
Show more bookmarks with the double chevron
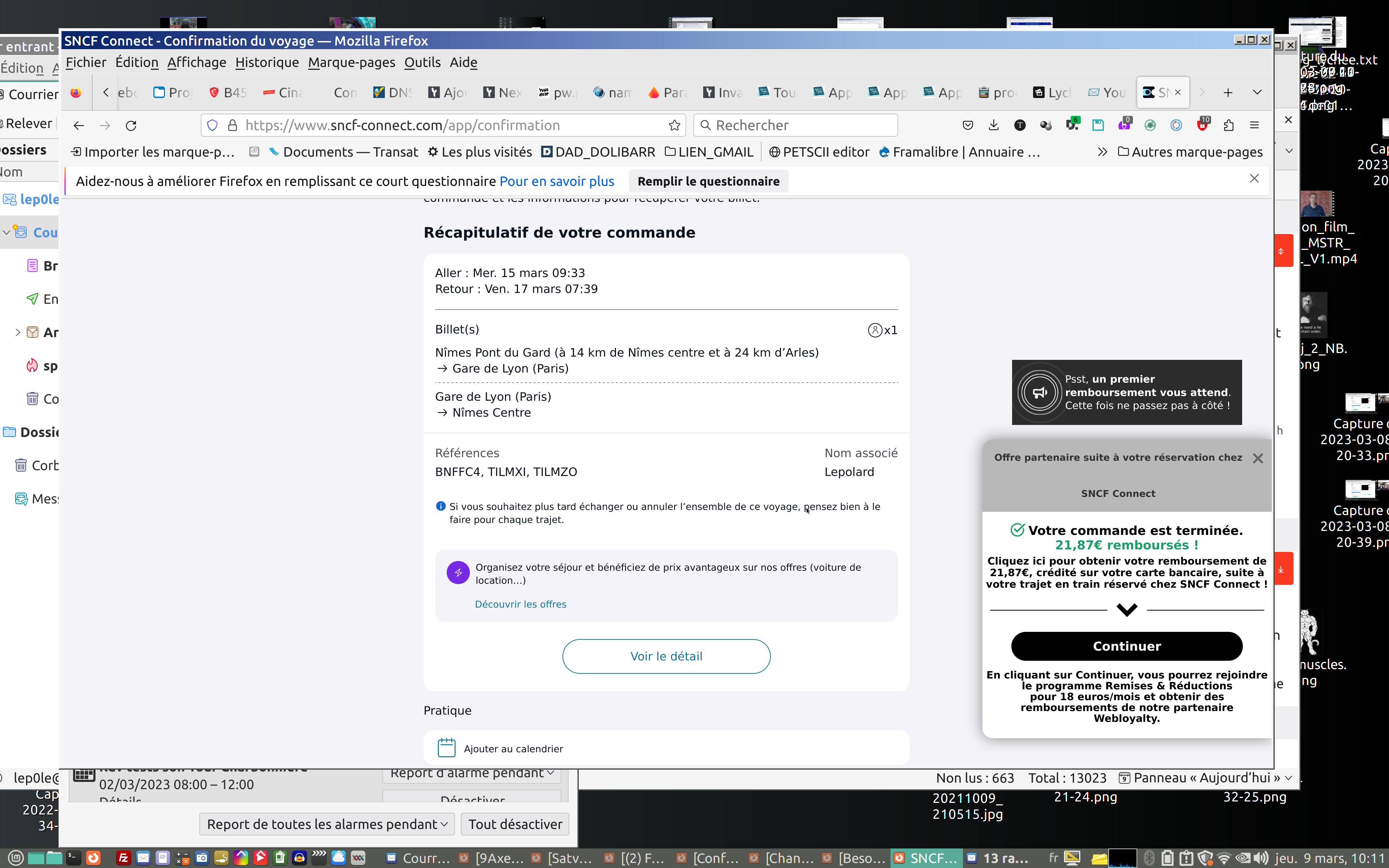tap(1102, 152)
